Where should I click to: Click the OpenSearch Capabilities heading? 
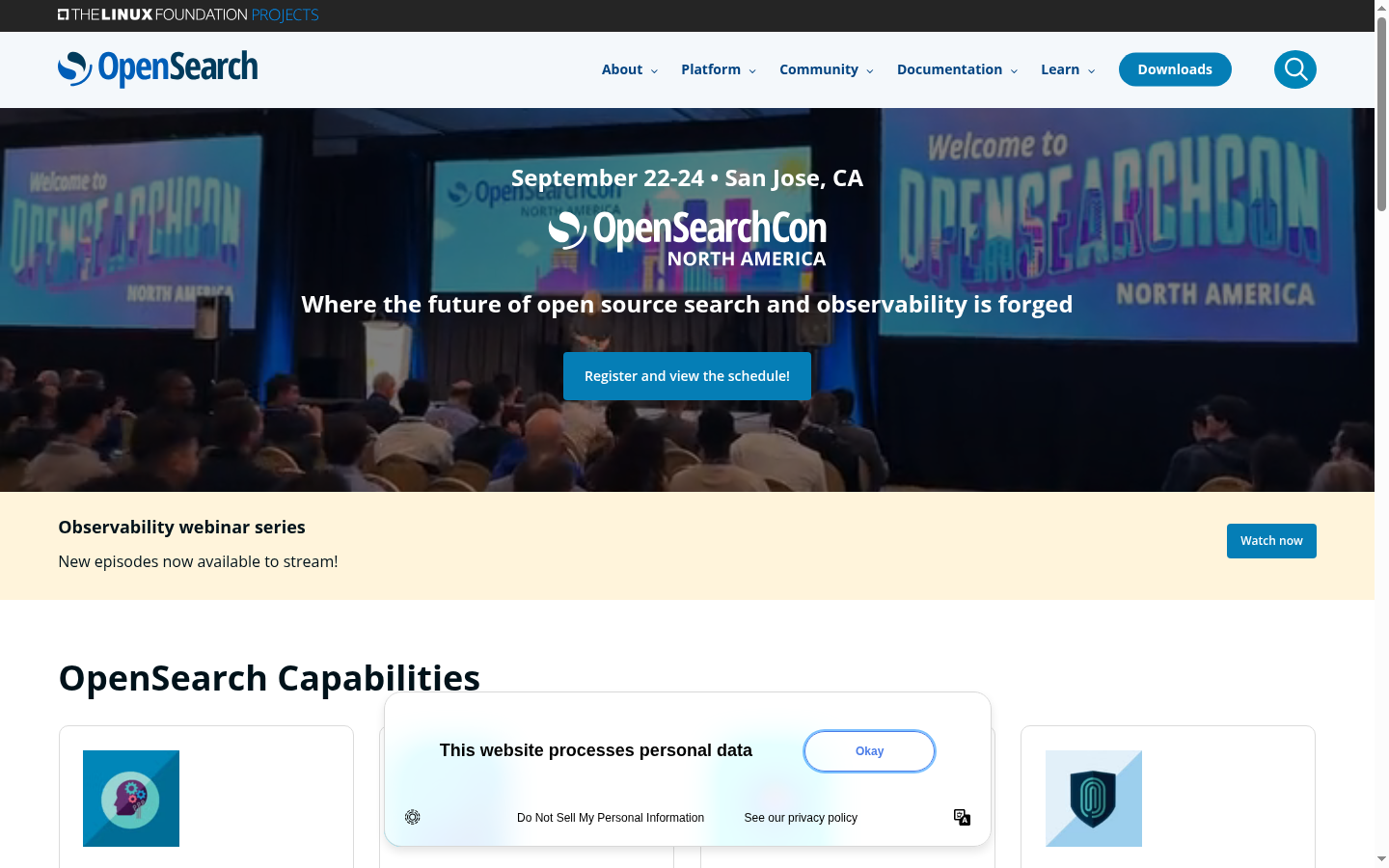point(269,678)
